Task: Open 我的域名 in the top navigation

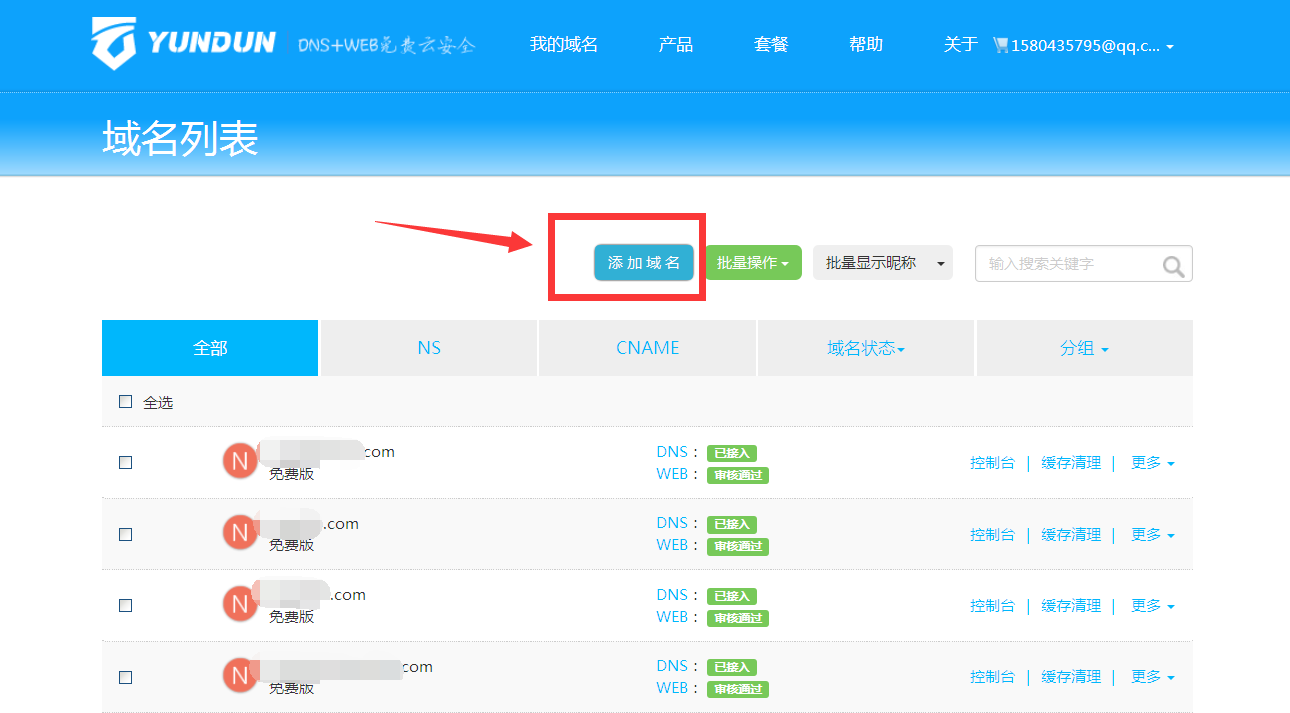Action: (564, 45)
